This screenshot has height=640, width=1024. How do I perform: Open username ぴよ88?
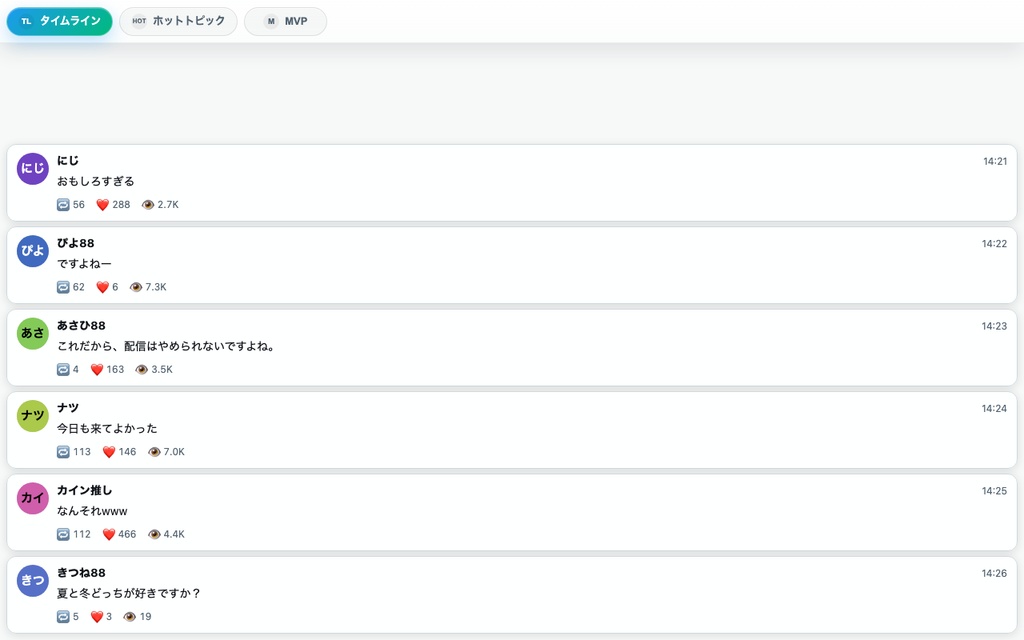(76, 243)
